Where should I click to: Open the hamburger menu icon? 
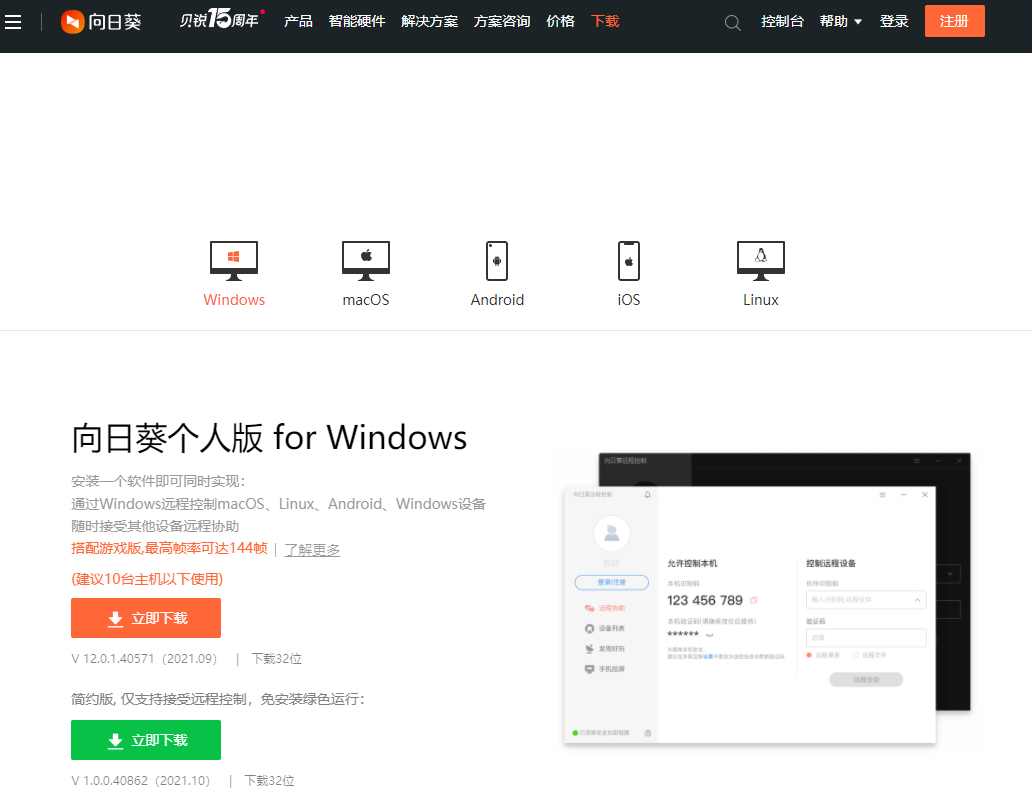tap(13, 22)
